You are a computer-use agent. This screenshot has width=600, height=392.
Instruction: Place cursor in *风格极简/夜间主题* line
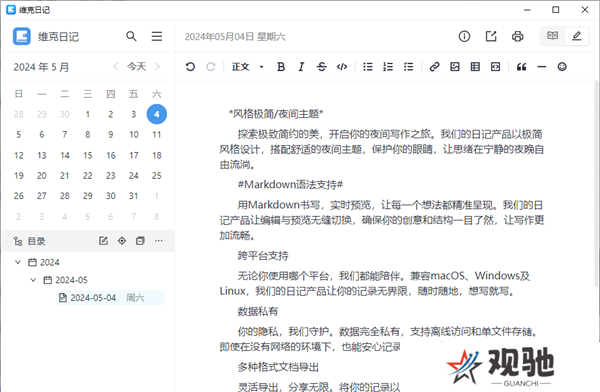(x=276, y=114)
